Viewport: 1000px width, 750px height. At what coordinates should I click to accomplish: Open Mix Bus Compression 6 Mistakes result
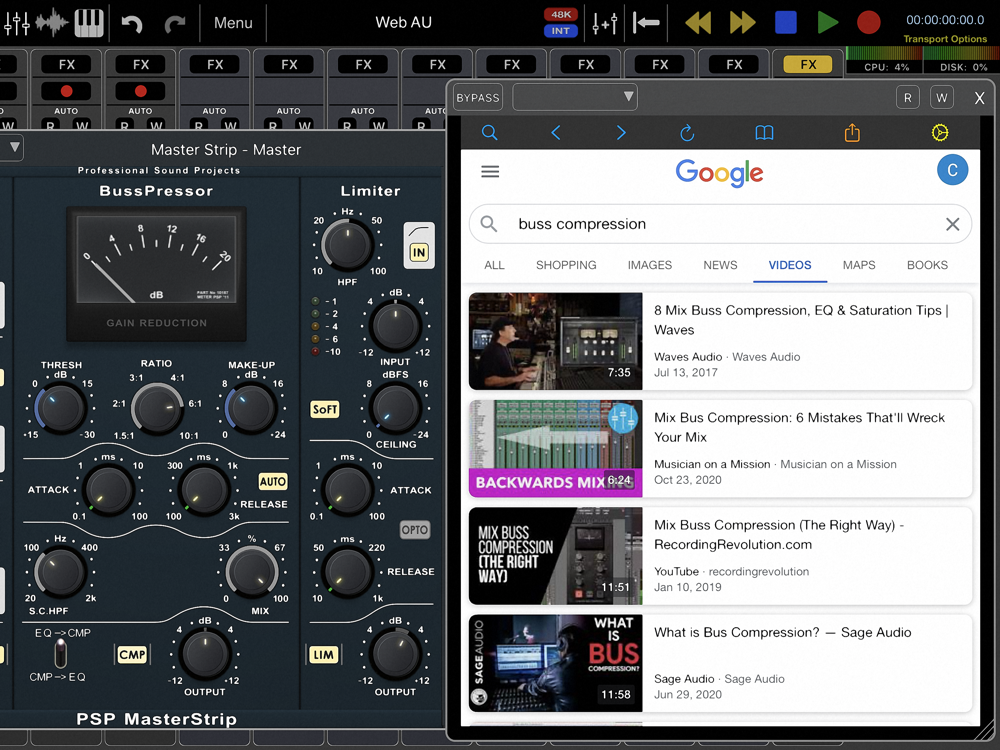[720, 448]
